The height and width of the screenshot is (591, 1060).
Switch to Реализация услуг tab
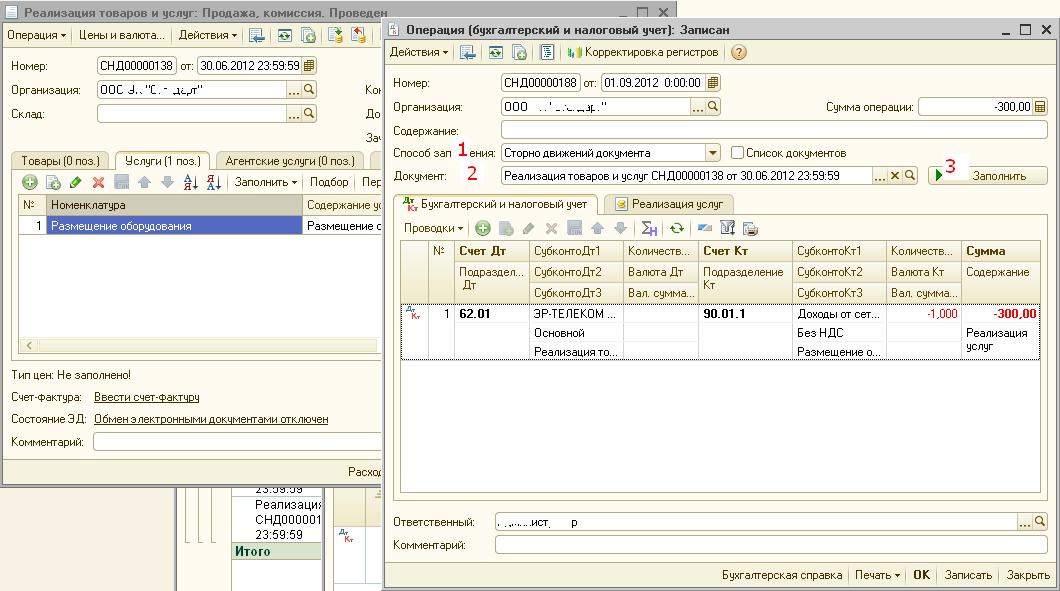coord(669,204)
